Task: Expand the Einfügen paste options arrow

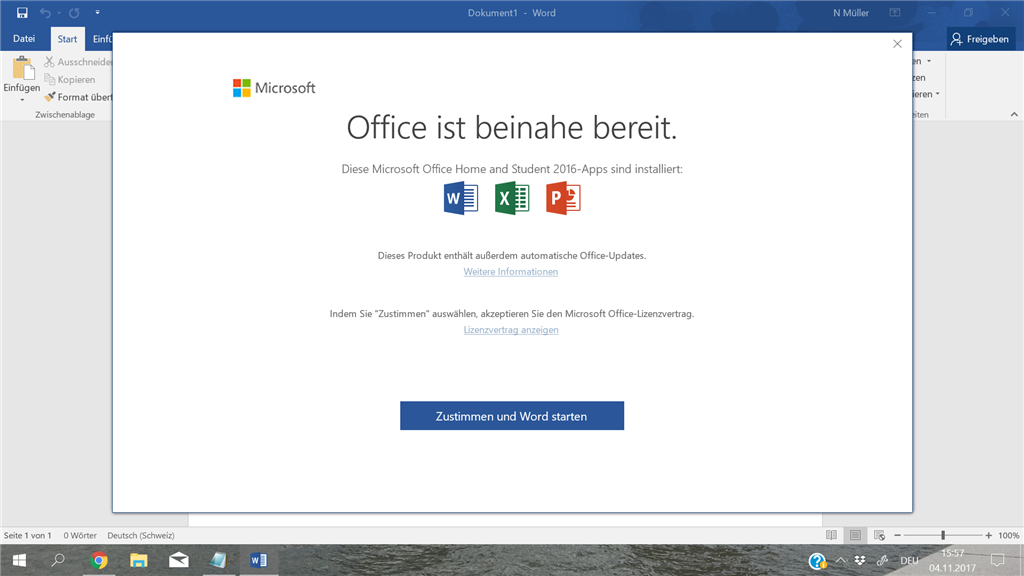Action: pyautogui.click(x=22, y=99)
